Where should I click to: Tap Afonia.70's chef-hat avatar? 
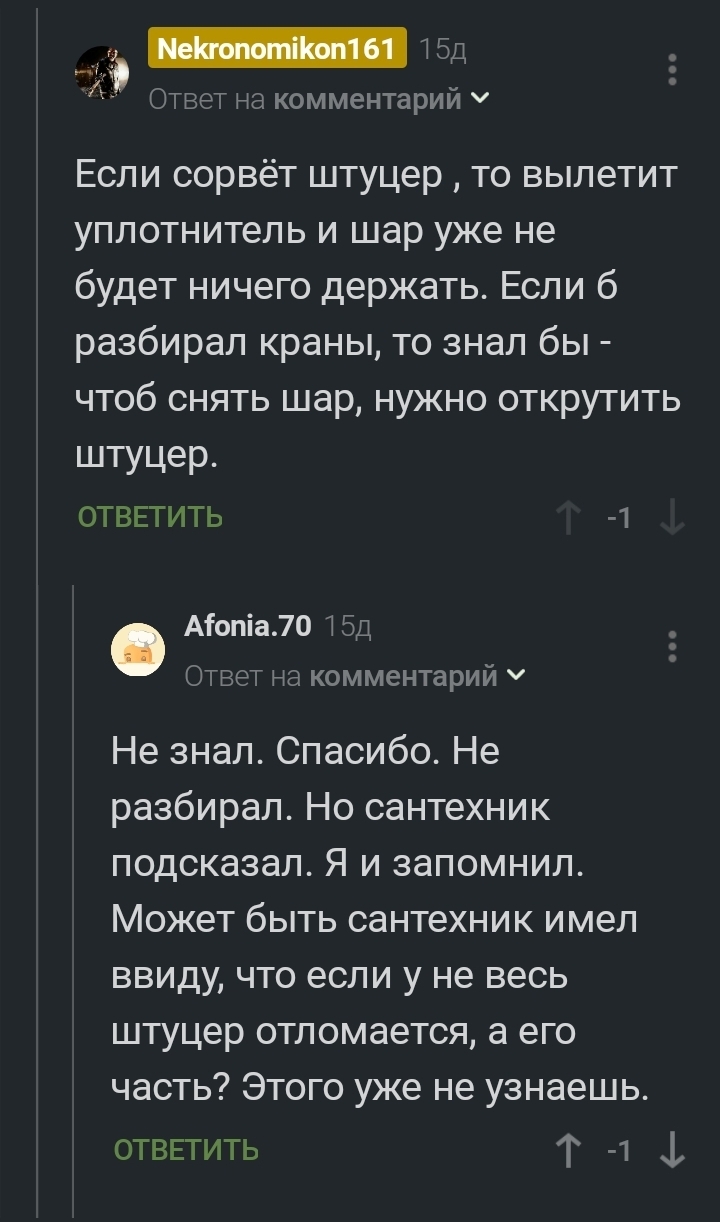tap(138, 650)
